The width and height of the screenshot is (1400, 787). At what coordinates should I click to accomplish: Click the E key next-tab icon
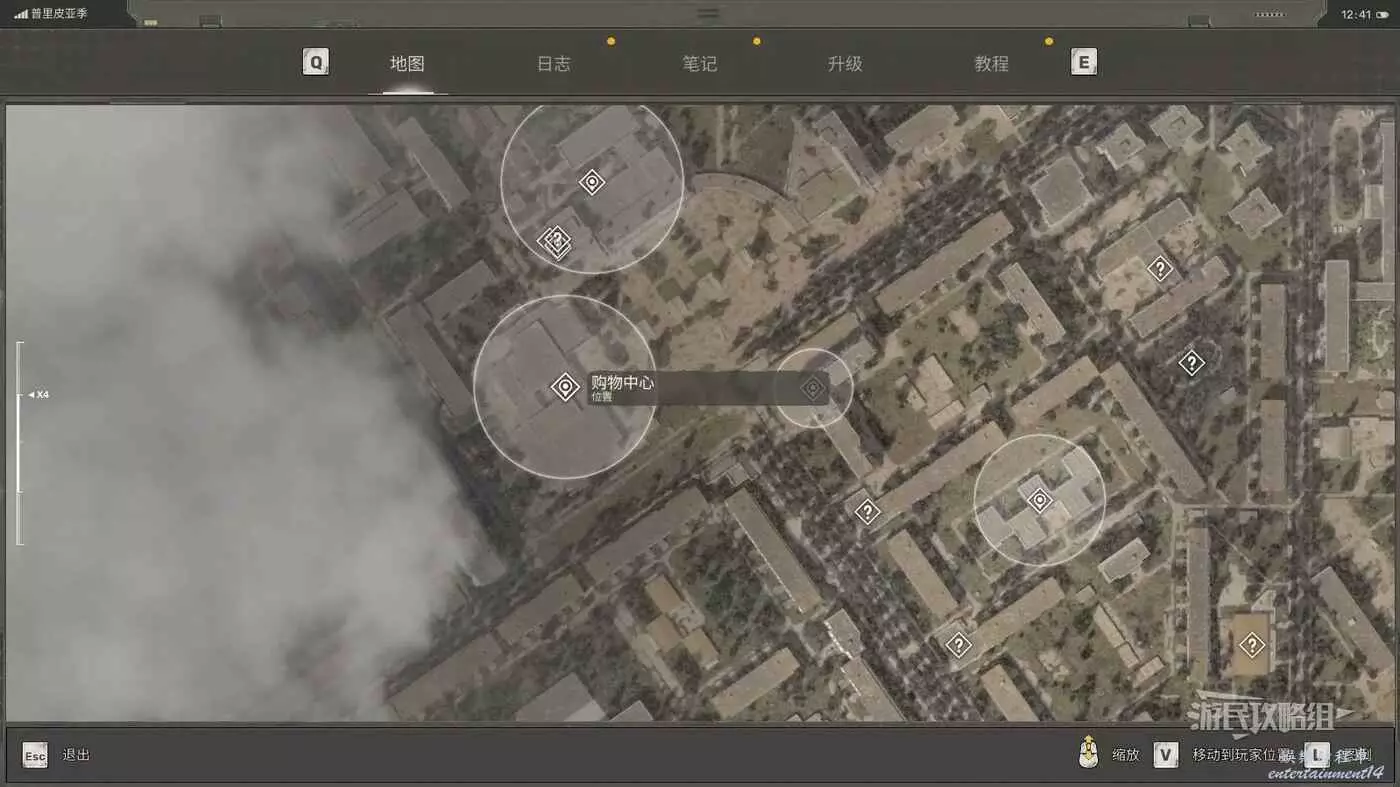coord(1083,63)
